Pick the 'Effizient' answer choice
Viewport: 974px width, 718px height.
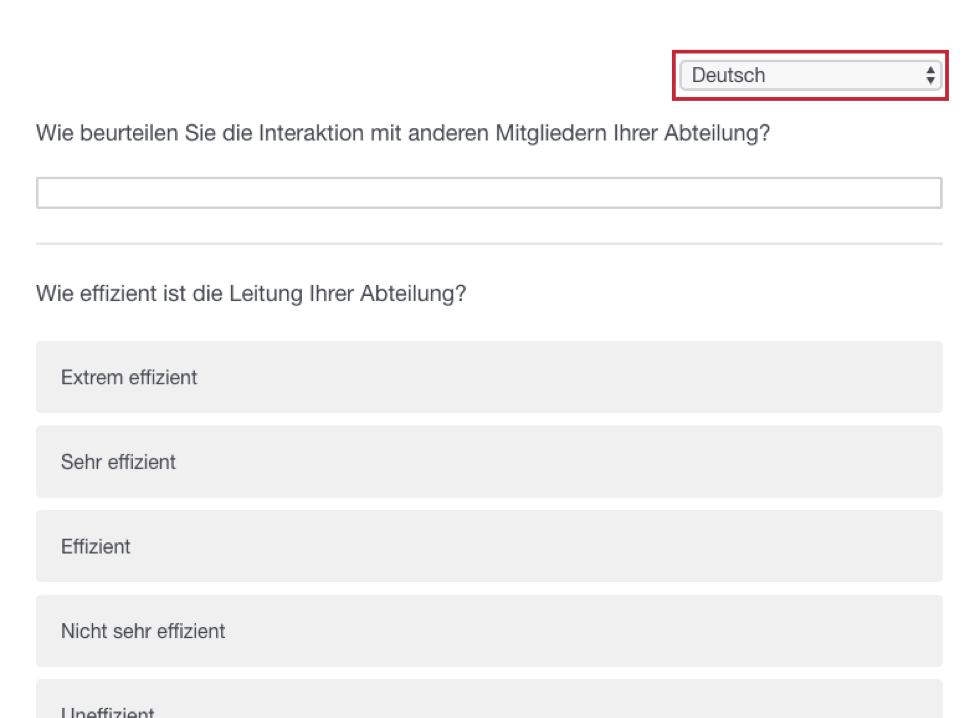(489, 546)
